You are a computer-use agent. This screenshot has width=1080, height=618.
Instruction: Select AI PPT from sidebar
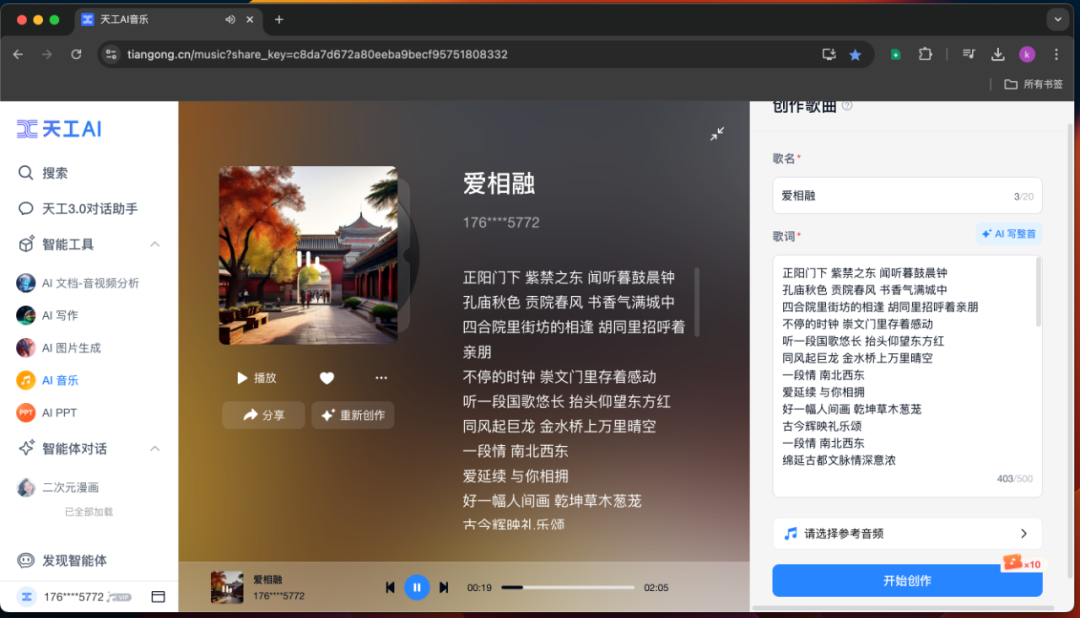coord(59,412)
